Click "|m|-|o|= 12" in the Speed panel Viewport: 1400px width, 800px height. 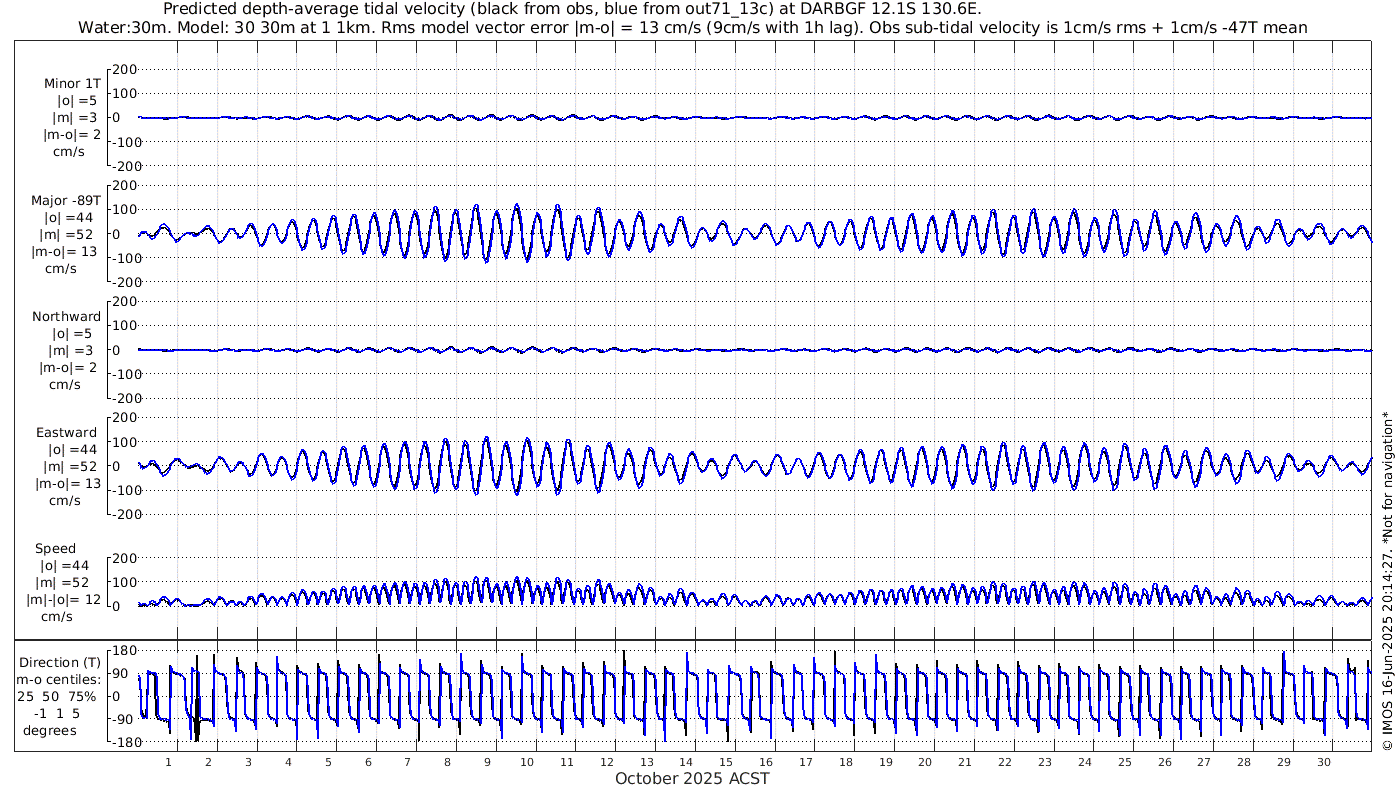point(62,600)
